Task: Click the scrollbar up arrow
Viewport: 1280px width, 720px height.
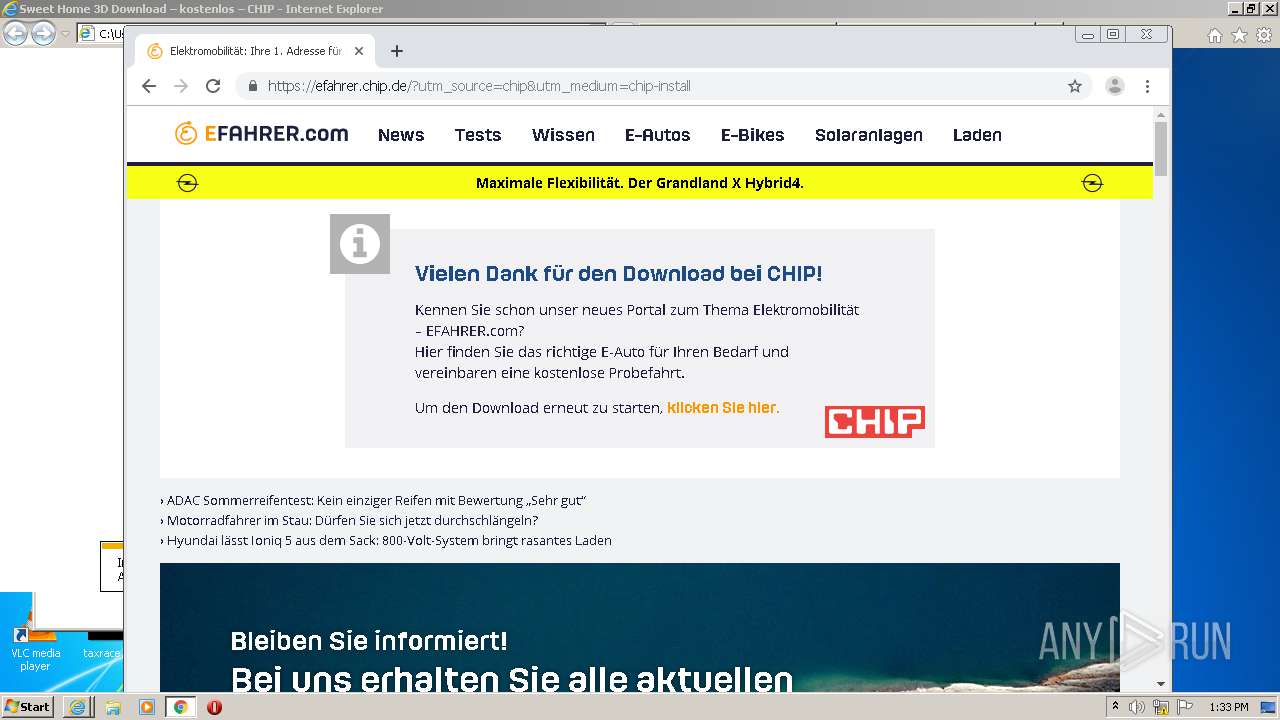Action: 1161,114
